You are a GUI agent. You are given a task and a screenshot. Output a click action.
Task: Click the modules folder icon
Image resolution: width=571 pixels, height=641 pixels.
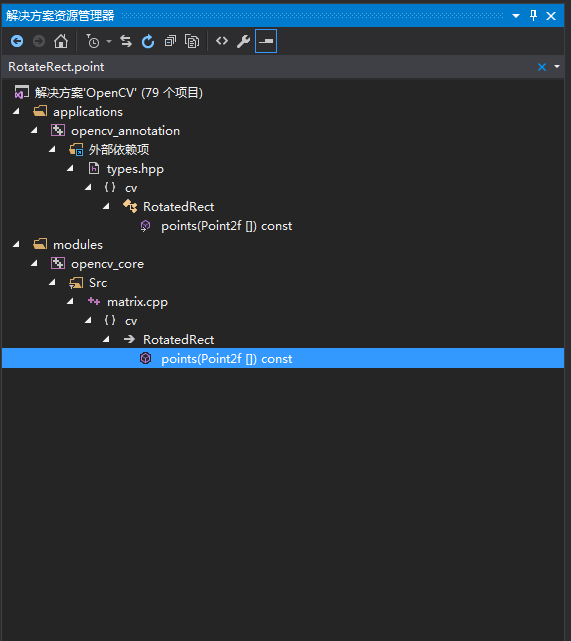click(40, 244)
